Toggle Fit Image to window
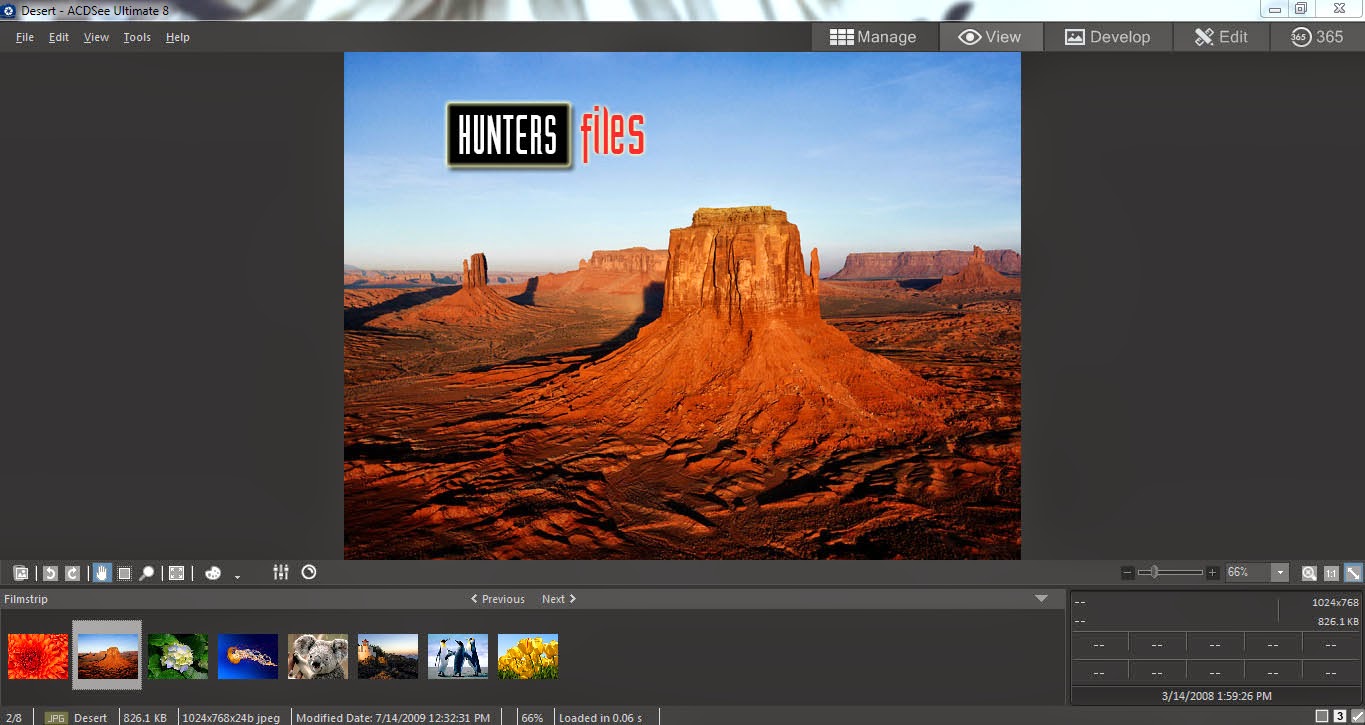Screen dimensions: 1365x725 pyautogui.click(x=1353, y=573)
